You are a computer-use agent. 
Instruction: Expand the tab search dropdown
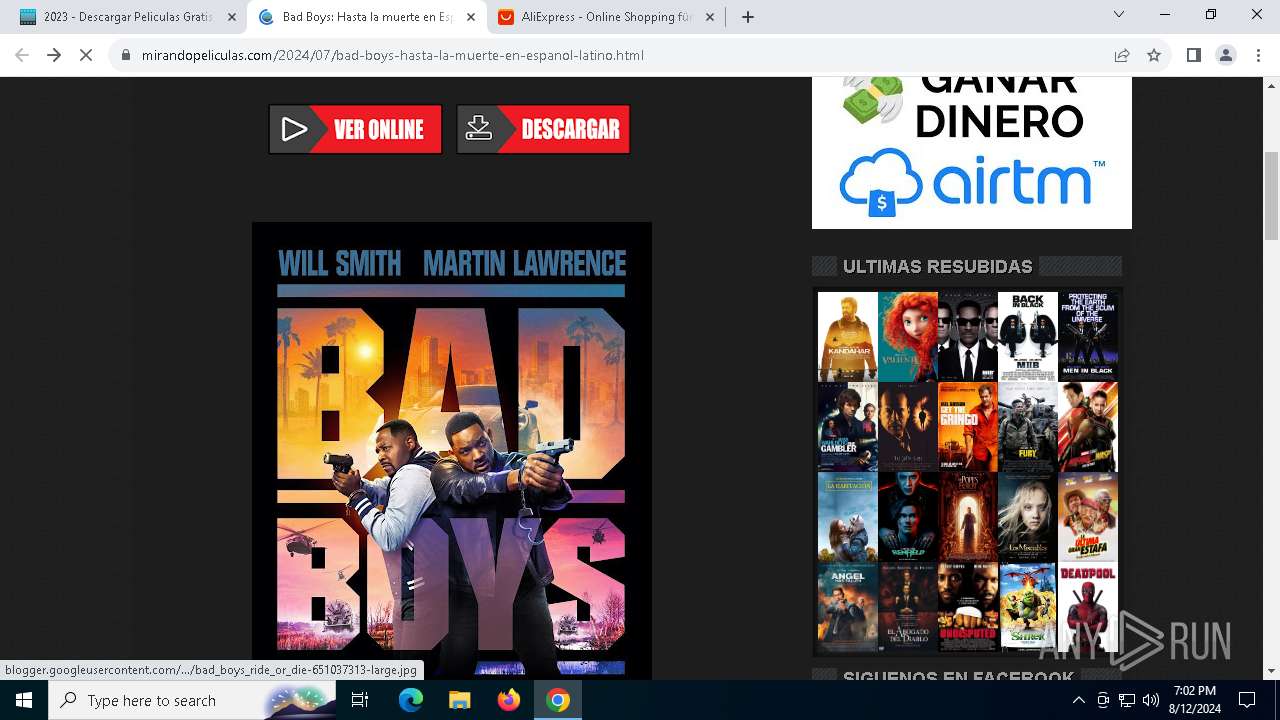click(x=1119, y=15)
